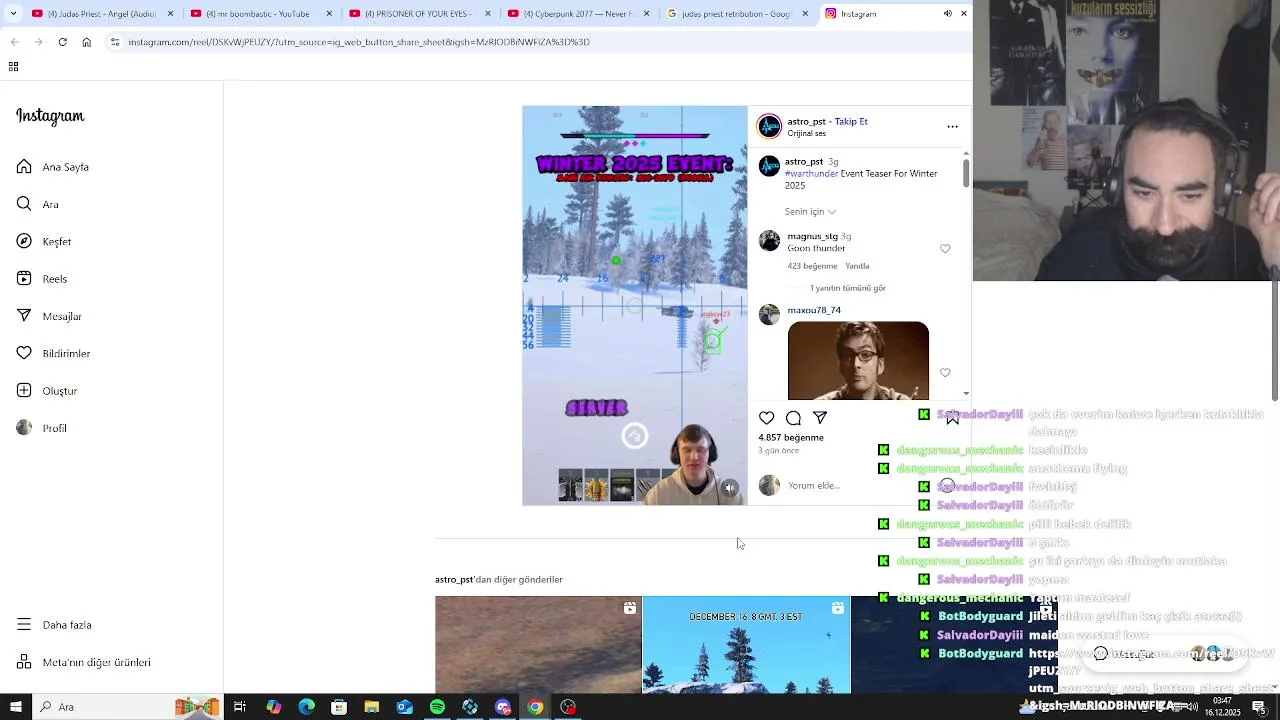Open the post's three-dot options menu
This screenshot has width=1280, height=720.
coord(952,127)
